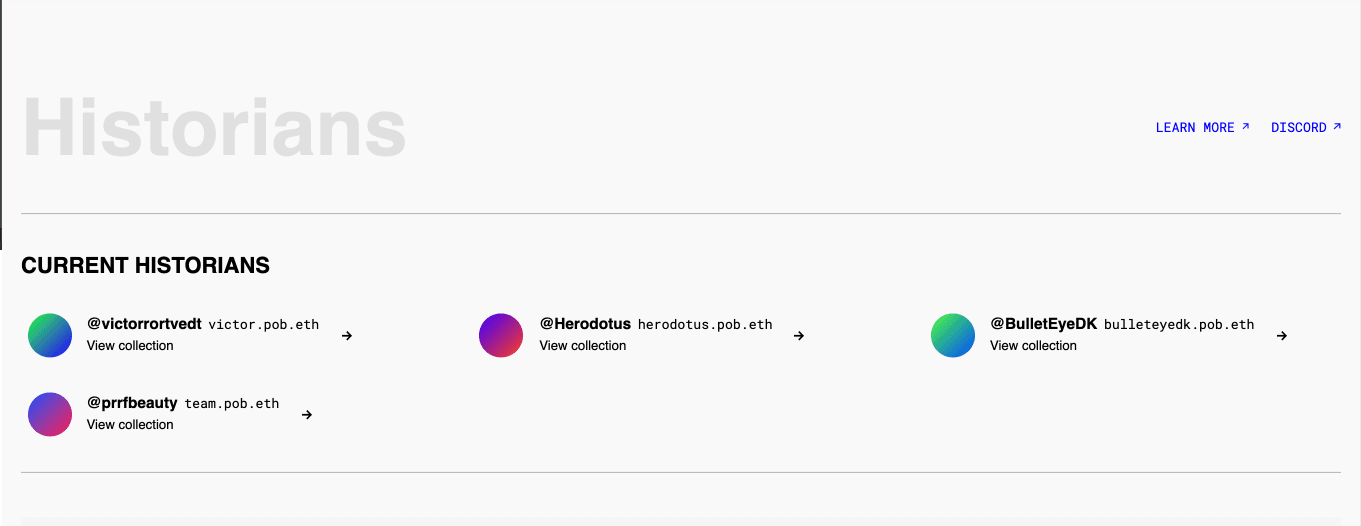Click the Historians page heading
1361x526 pixels.
214,127
